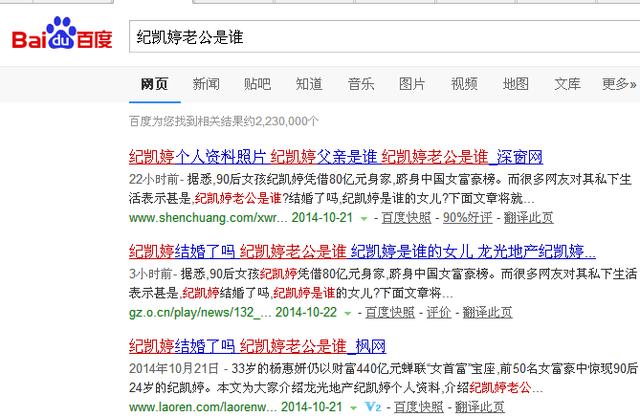This screenshot has height=417, width=640.
Task: Expand dropdown arrow after gz.o.cn 2014-10-22
Action: [347, 313]
